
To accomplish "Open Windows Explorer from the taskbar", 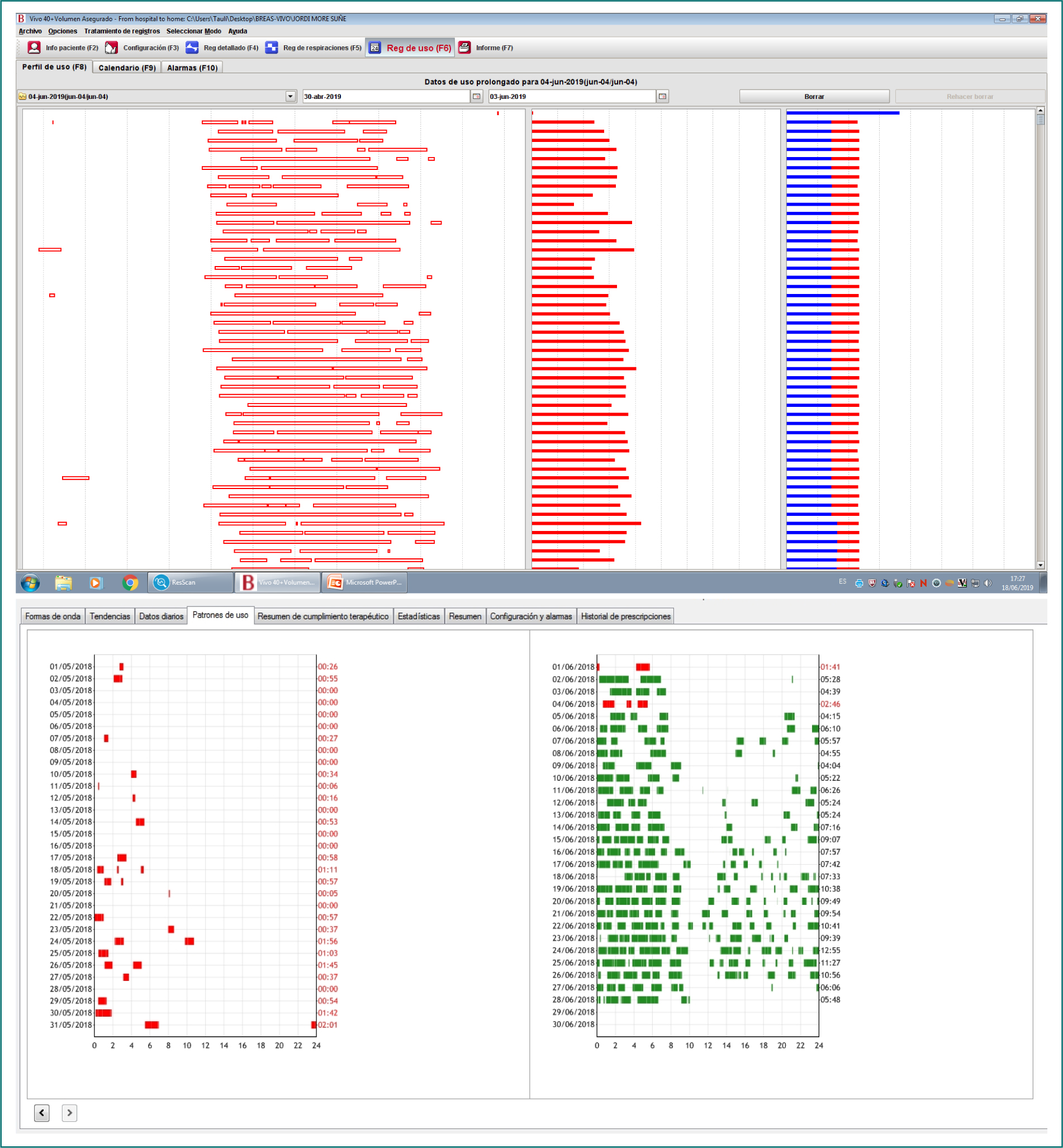I will pyautogui.click(x=63, y=582).
